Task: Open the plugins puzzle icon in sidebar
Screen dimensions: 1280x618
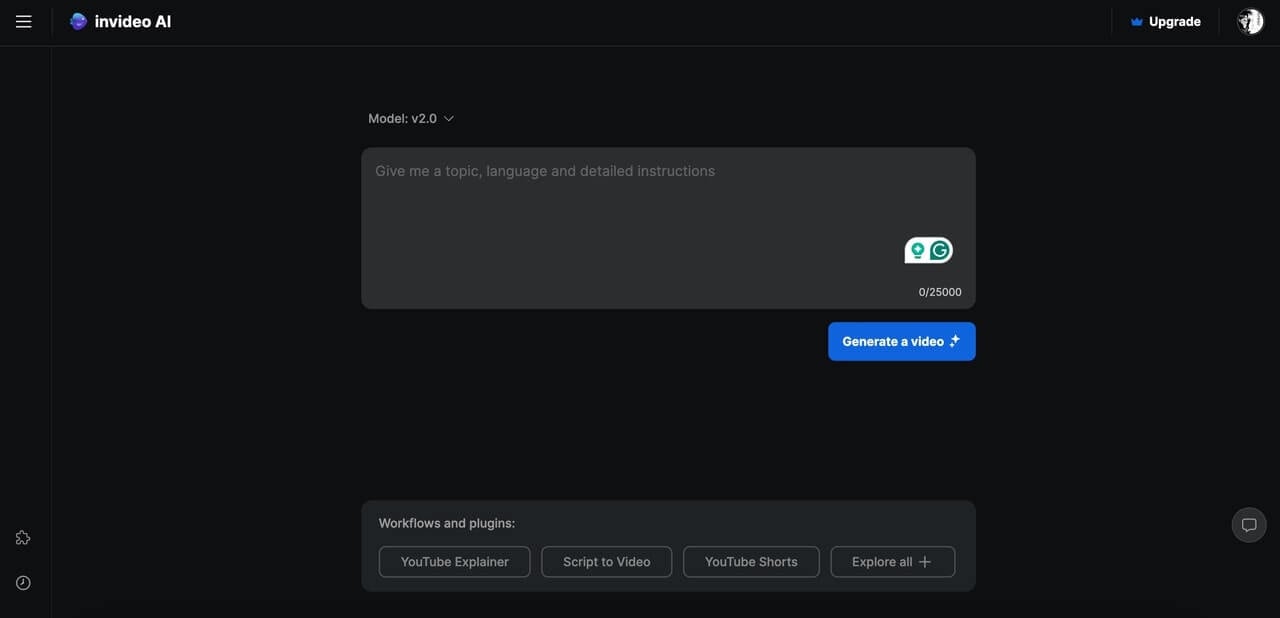Action: [x=23, y=538]
